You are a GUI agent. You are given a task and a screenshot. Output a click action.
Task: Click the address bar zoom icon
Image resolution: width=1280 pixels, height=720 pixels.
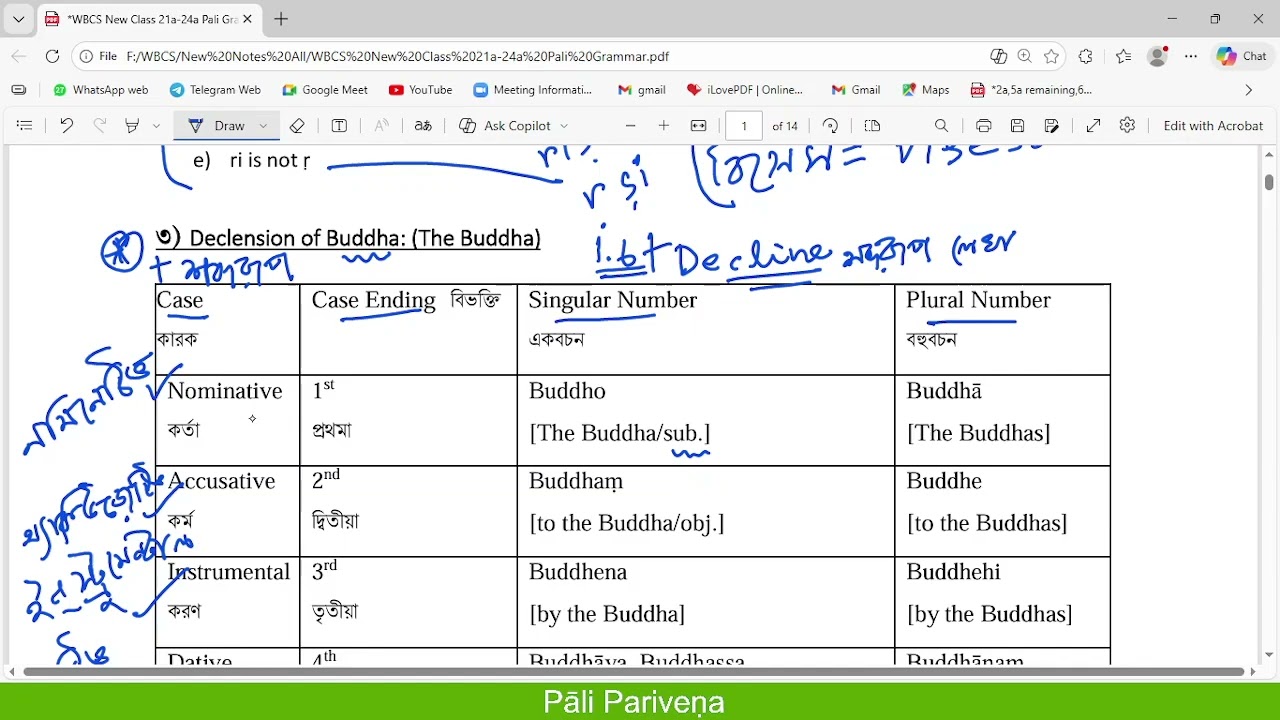click(x=1024, y=57)
